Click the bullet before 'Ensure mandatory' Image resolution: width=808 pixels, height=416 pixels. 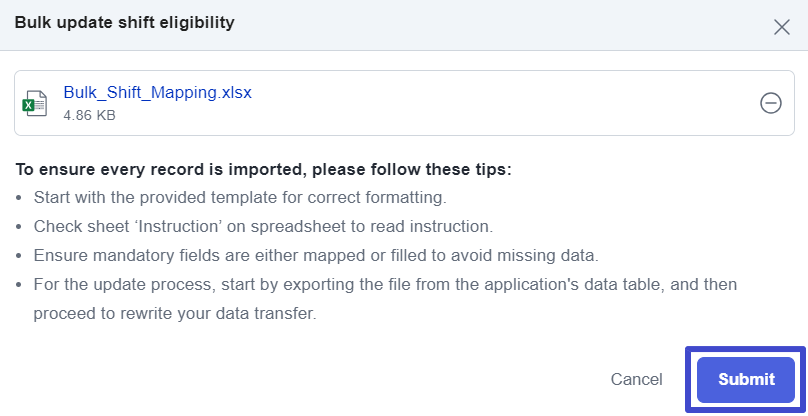pos(19,256)
